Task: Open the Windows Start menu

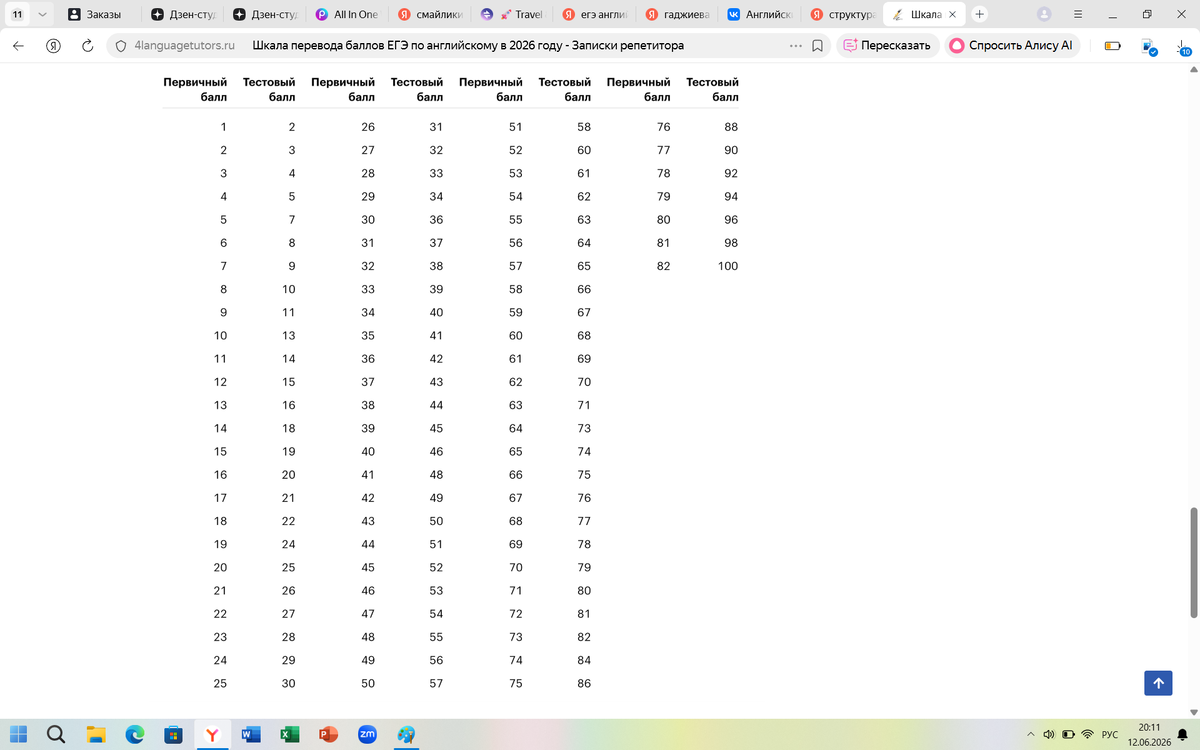Action: (x=20, y=734)
